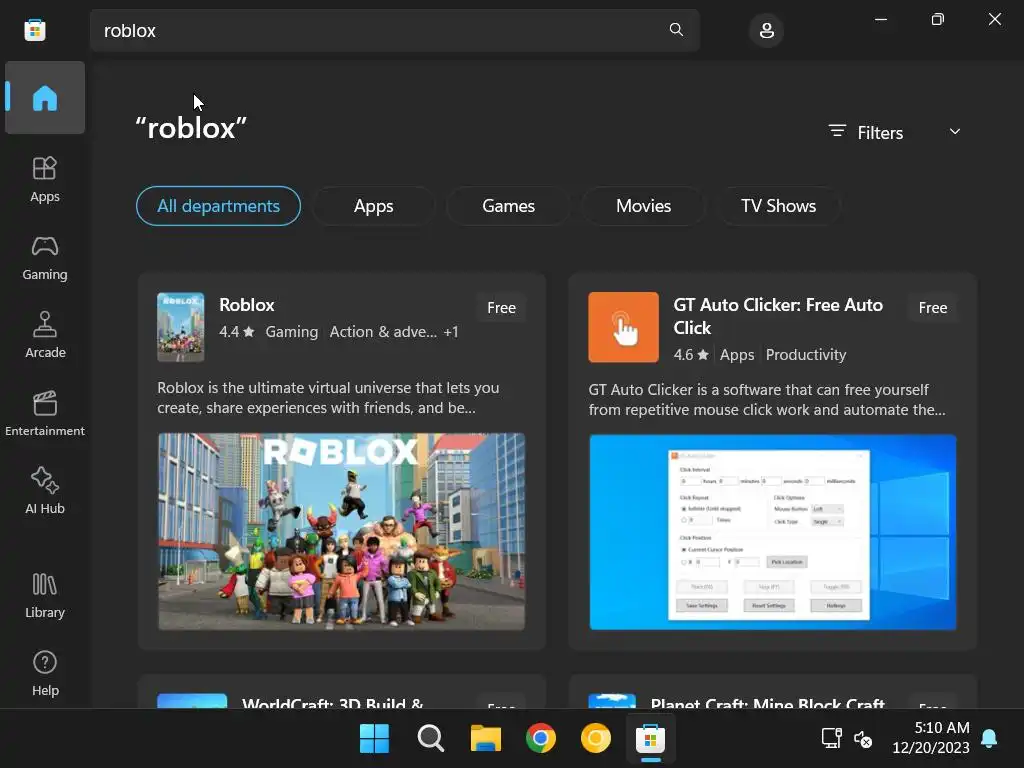Open Arcade from the sidebar
The height and width of the screenshot is (768, 1024).
tap(45, 335)
